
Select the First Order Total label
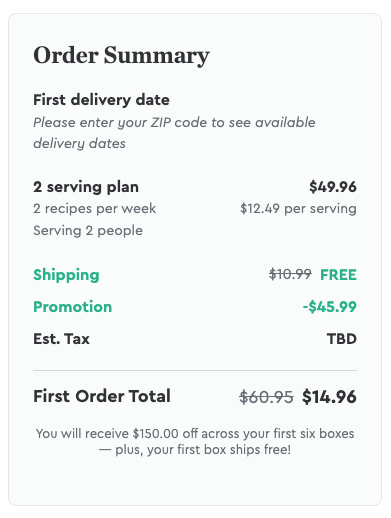point(102,396)
